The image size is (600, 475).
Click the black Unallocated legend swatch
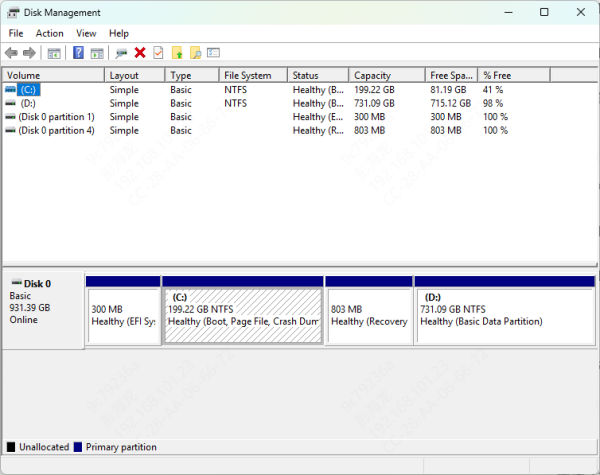(x=11, y=447)
